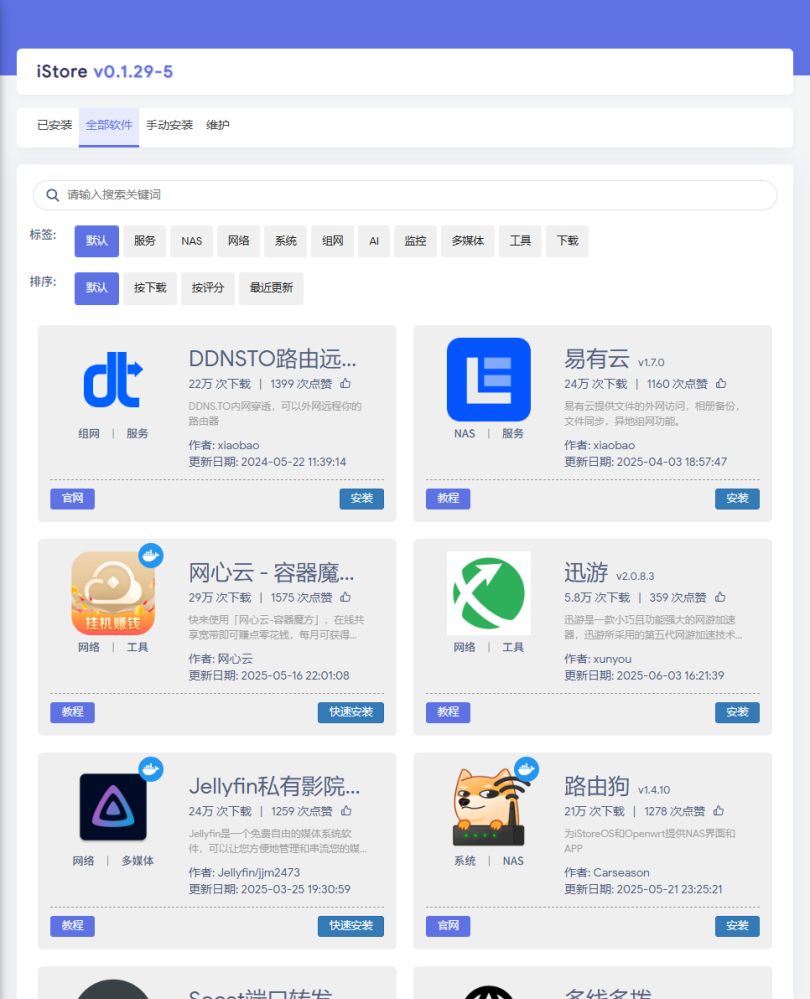This screenshot has width=810, height=999.
Task: Click the Jellyfin app icon
Action: (113, 806)
